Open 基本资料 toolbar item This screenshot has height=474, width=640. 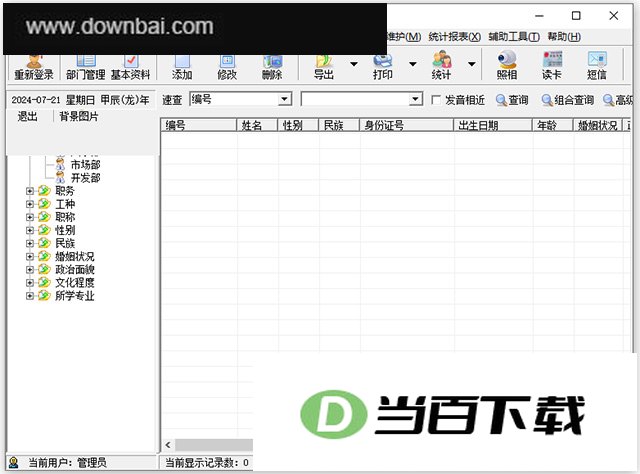tap(131, 68)
